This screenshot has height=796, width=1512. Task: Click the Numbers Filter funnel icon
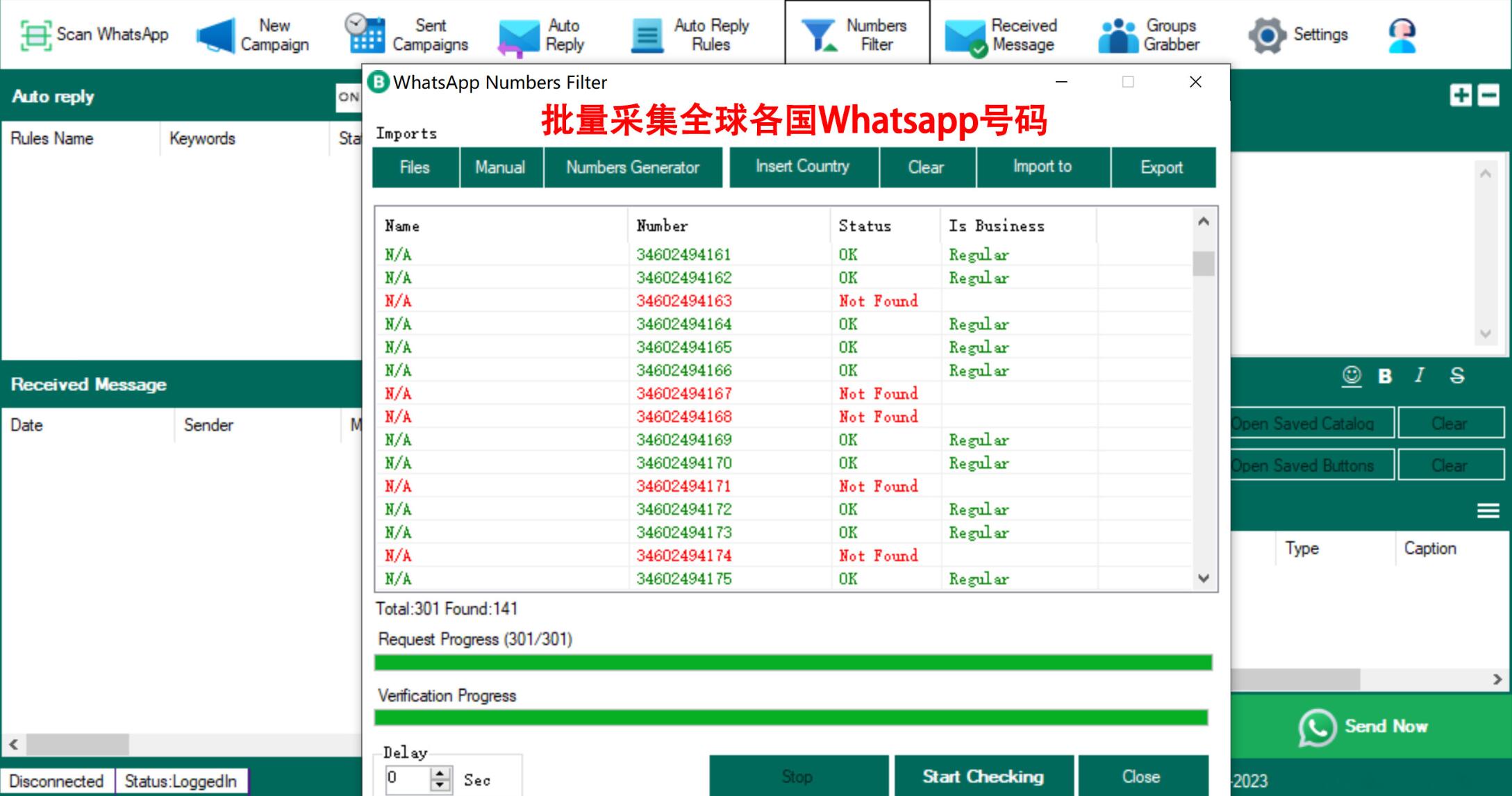[820, 35]
